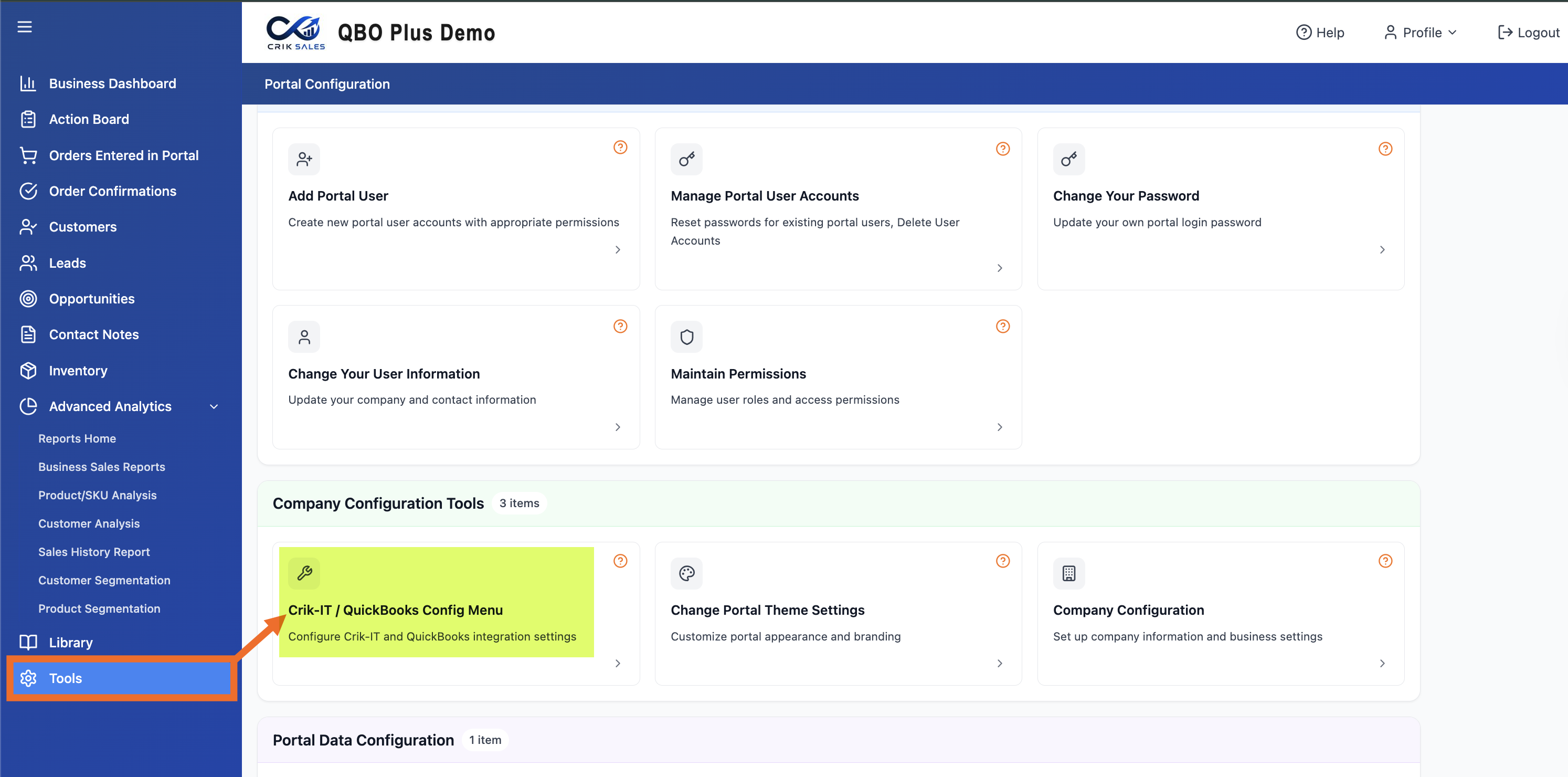
Task: Click the Change Your User Information person icon
Action: coord(304,337)
